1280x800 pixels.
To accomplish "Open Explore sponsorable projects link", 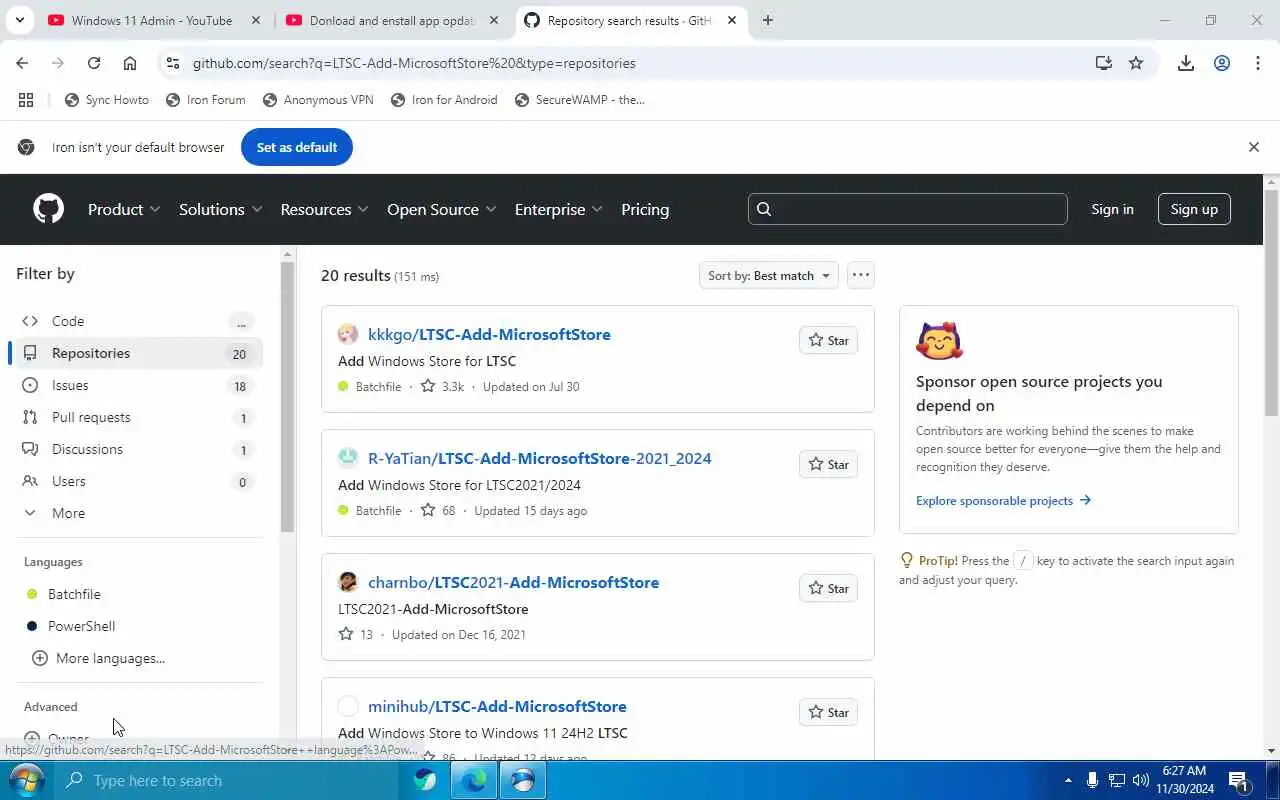I will (1003, 500).
